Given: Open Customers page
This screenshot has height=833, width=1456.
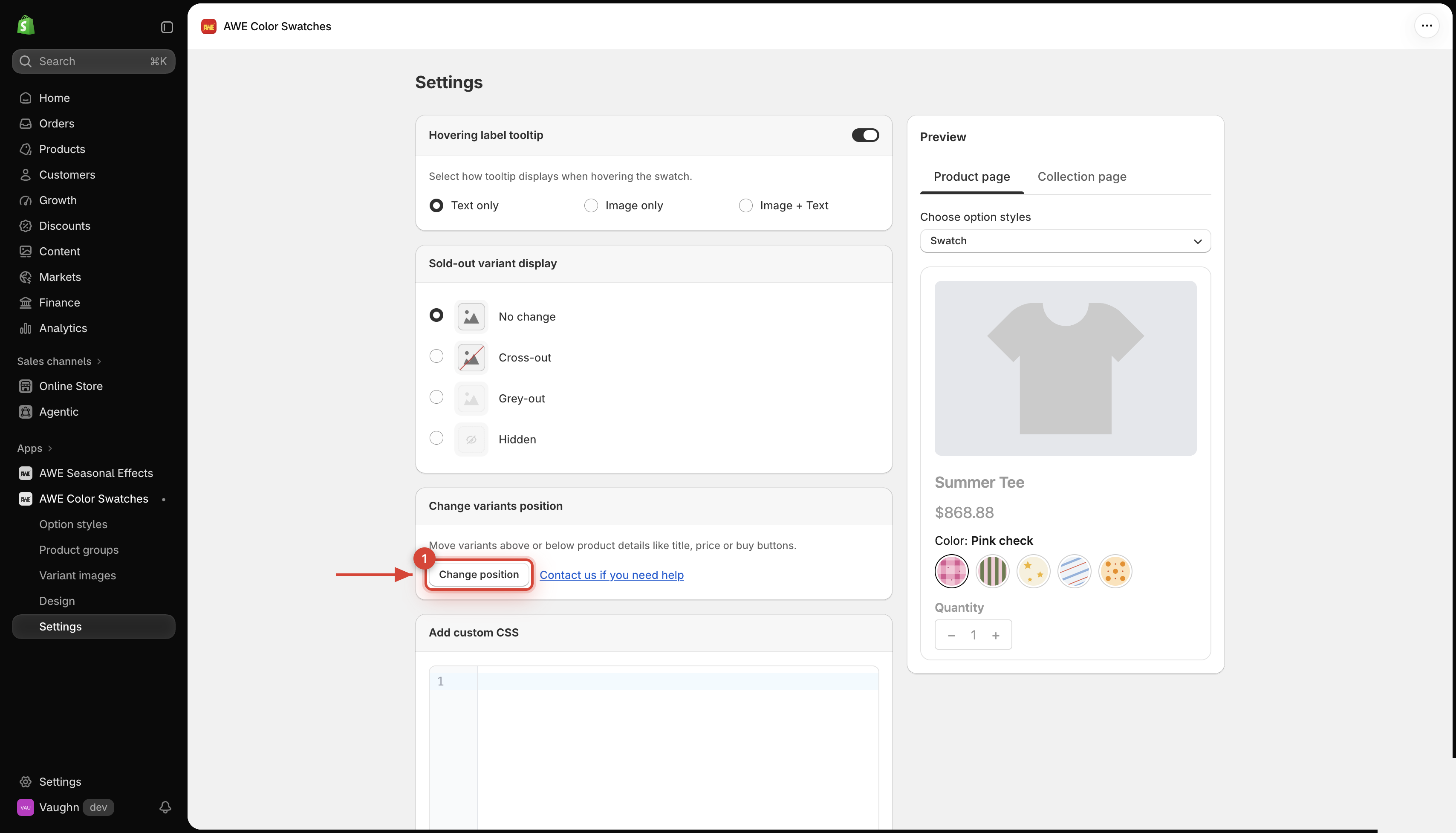Looking at the screenshot, I should [93, 174].
